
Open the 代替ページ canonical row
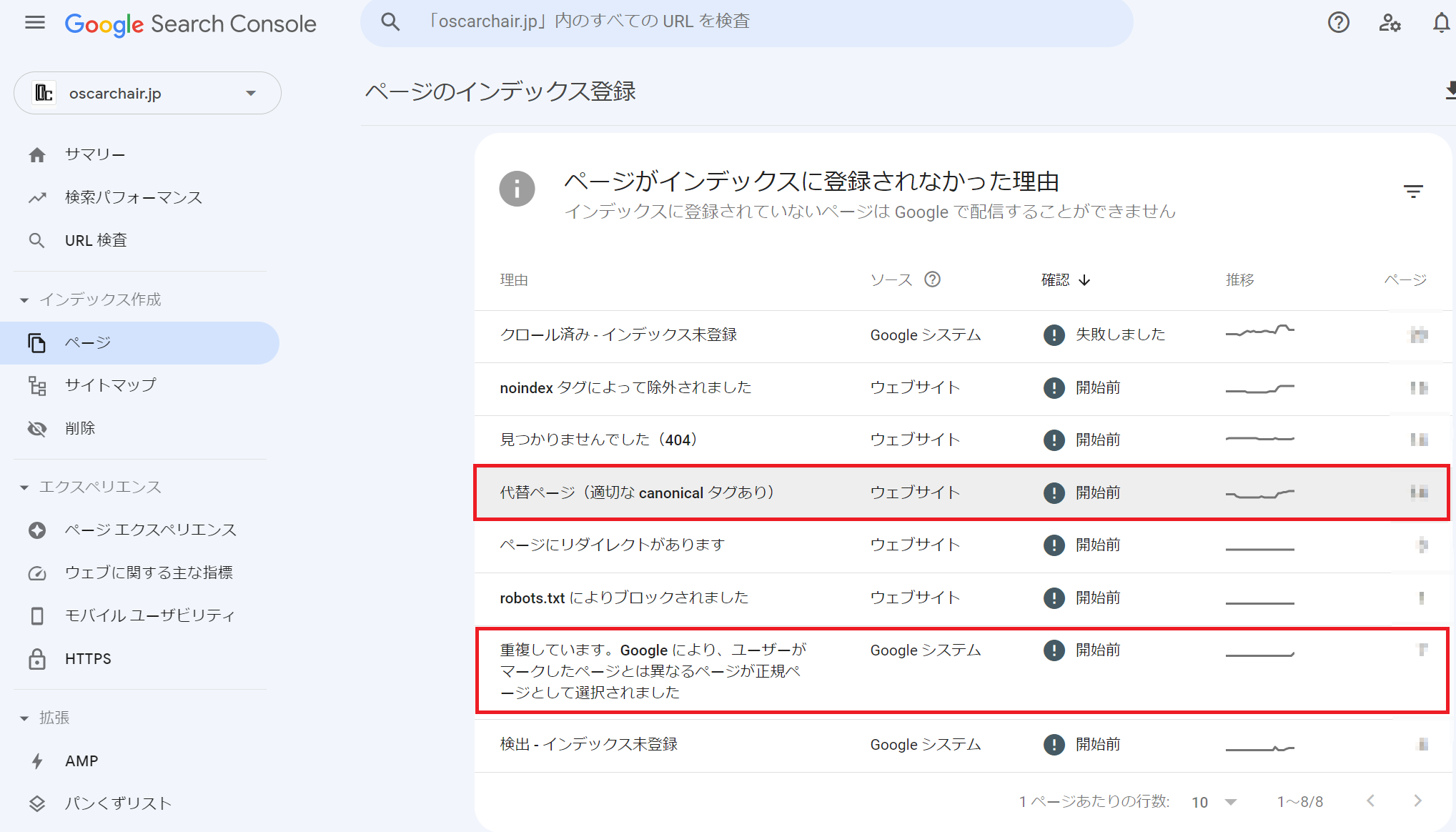(636, 492)
